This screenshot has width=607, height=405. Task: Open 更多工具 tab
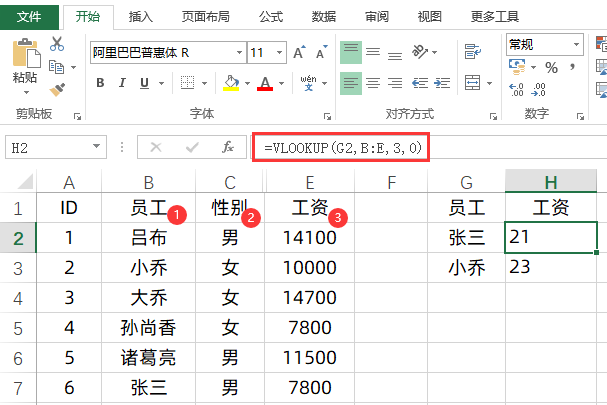click(x=494, y=17)
